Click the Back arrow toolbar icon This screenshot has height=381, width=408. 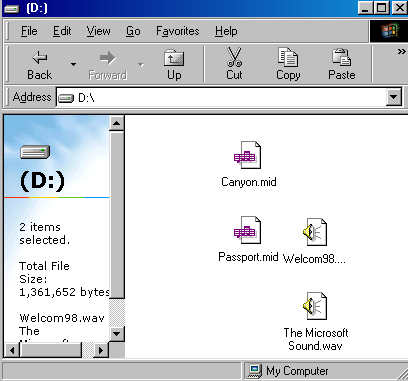[x=40, y=58]
